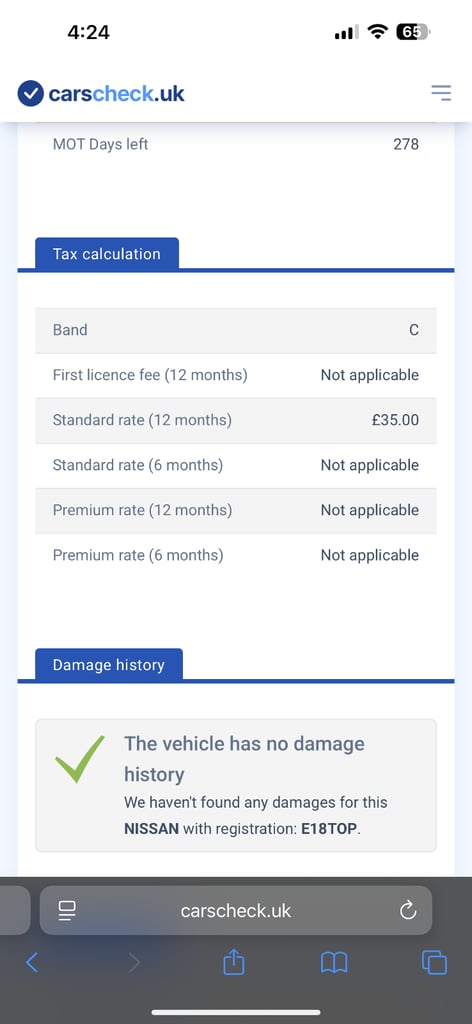Open the Safari bookmarks icon

tap(334, 963)
